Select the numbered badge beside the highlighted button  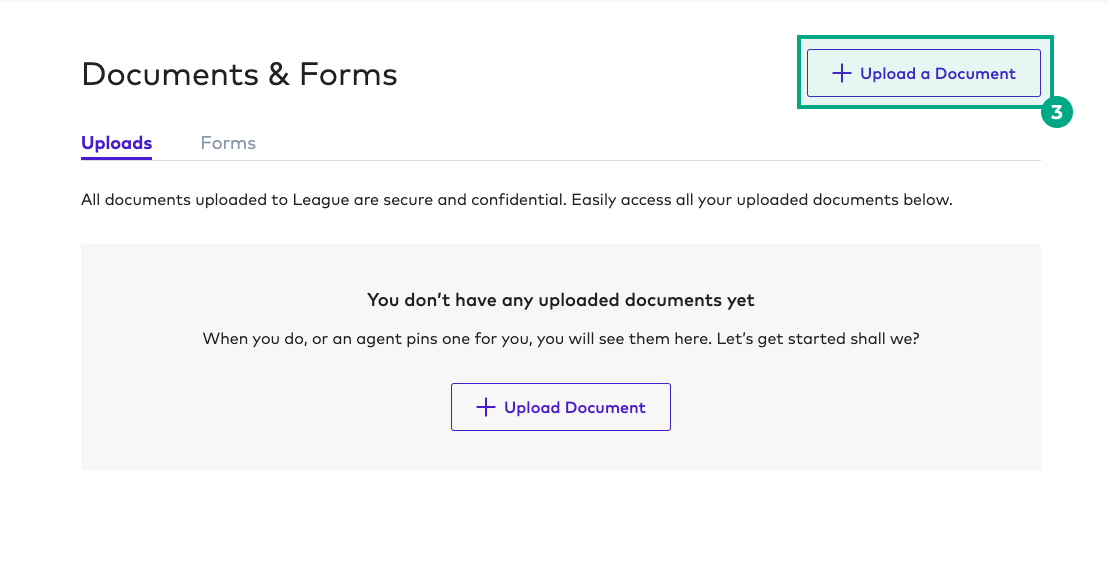[1057, 113]
